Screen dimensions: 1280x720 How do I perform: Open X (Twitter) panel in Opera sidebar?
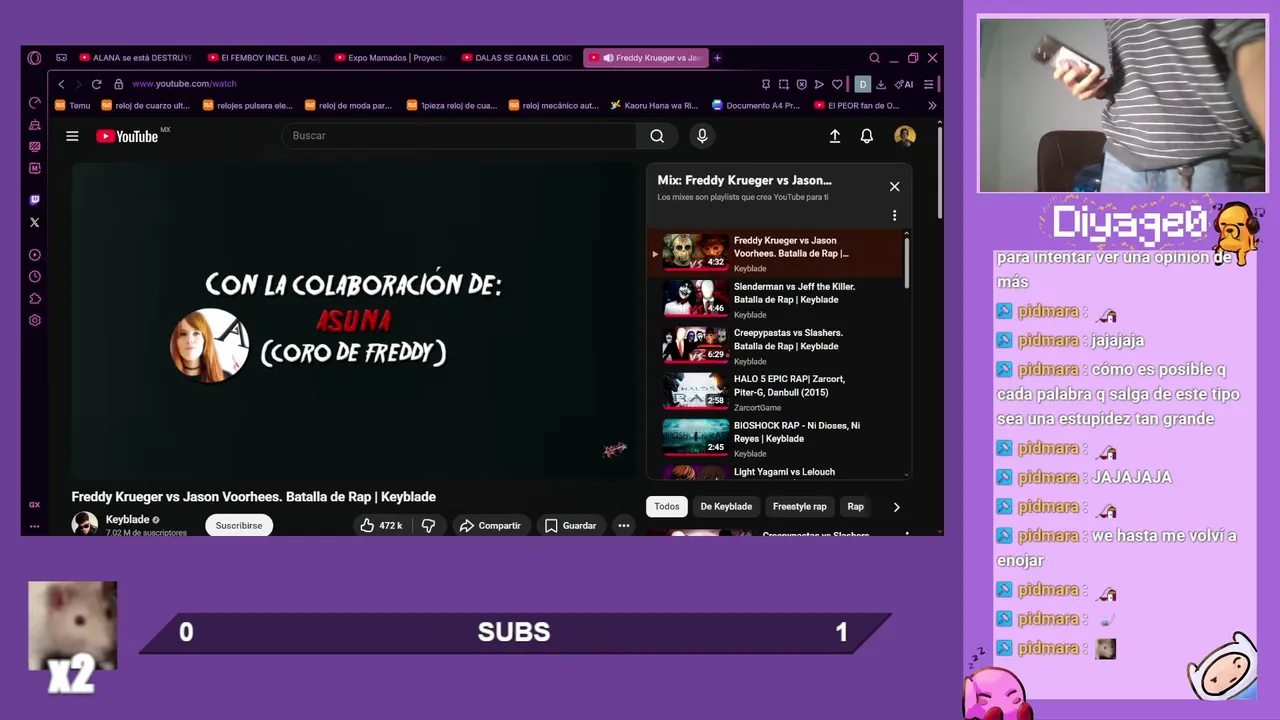click(x=35, y=222)
